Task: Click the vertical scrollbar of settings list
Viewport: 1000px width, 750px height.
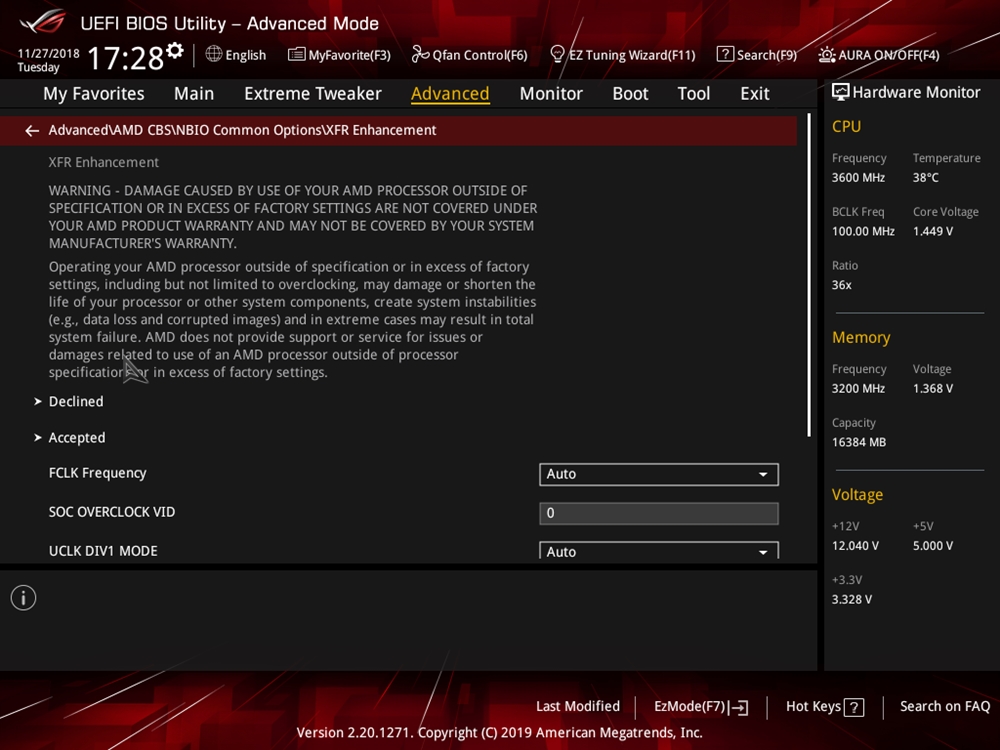Action: pyautogui.click(x=808, y=275)
